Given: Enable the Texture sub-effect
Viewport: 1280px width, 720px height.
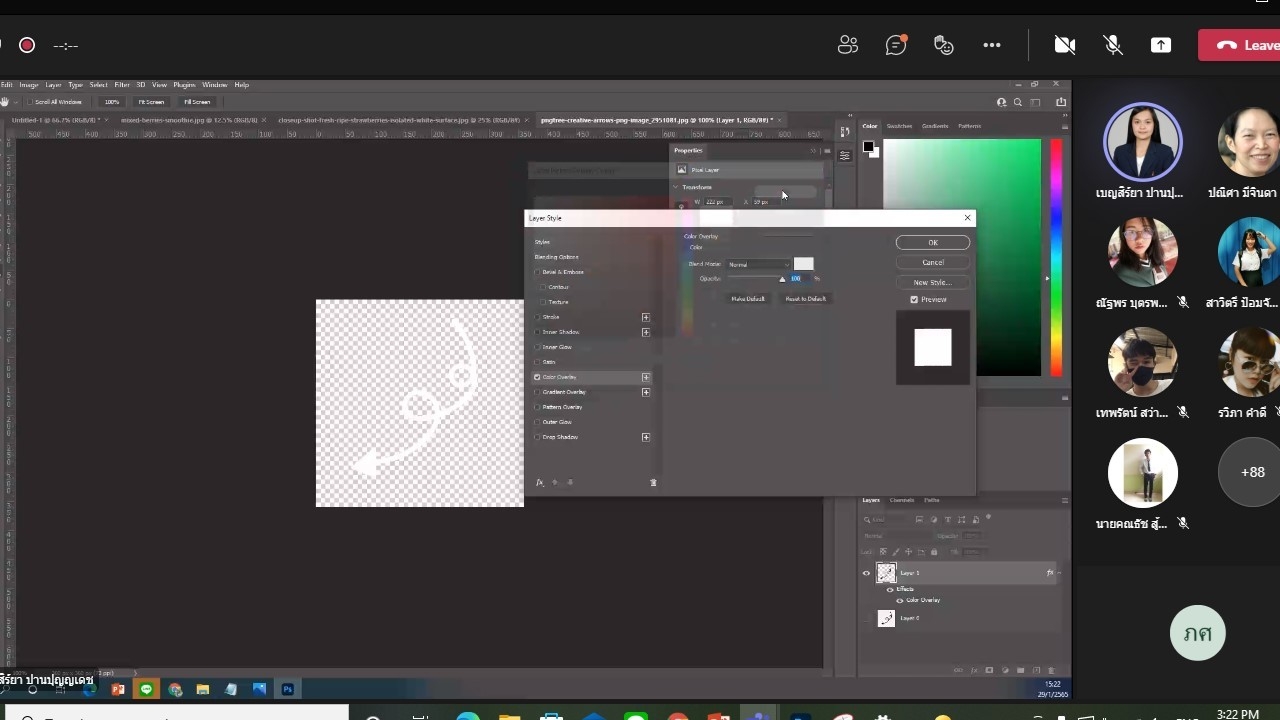Looking at the screenshot, I should point(543,302).
